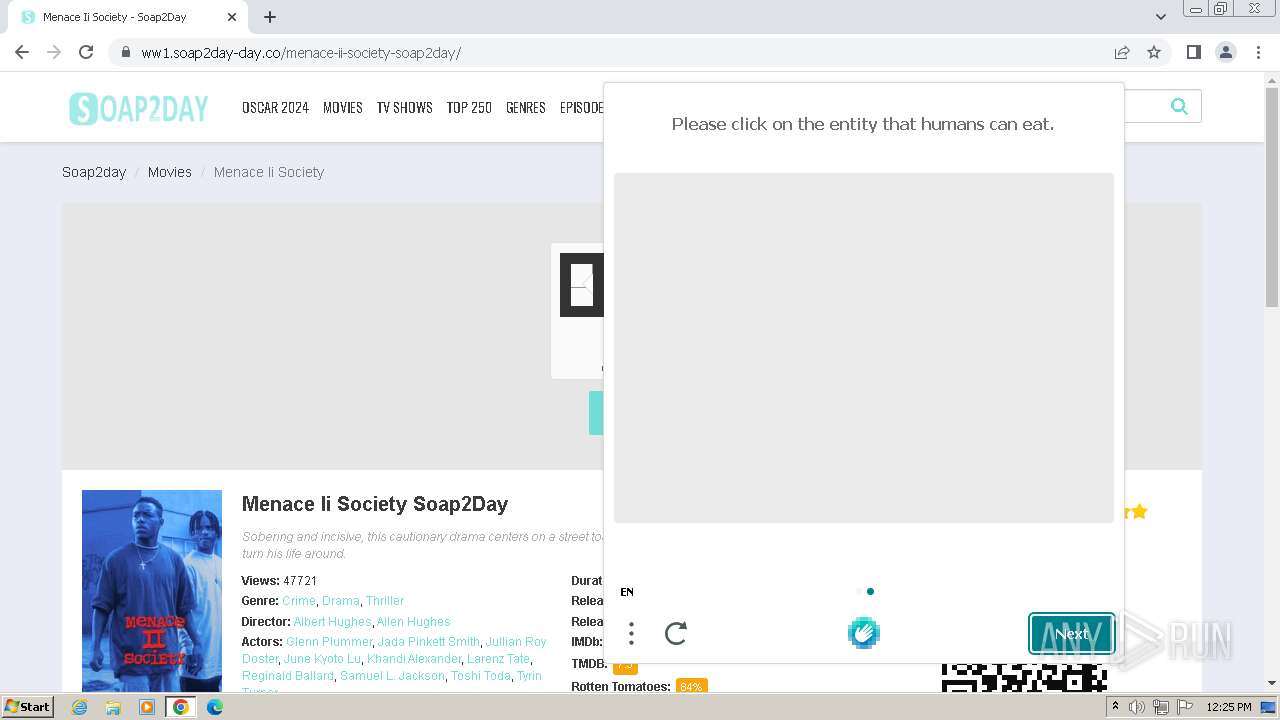This screenshot has width=1280, height=720.
Task: Click the Rotten Tomatoes 84% badge
Action: [691, 687]
